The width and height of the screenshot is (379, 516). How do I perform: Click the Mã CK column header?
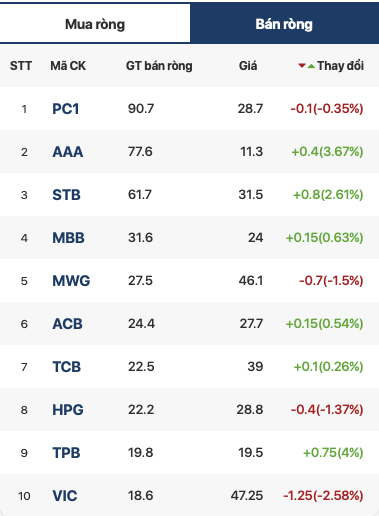pos(68,66)
